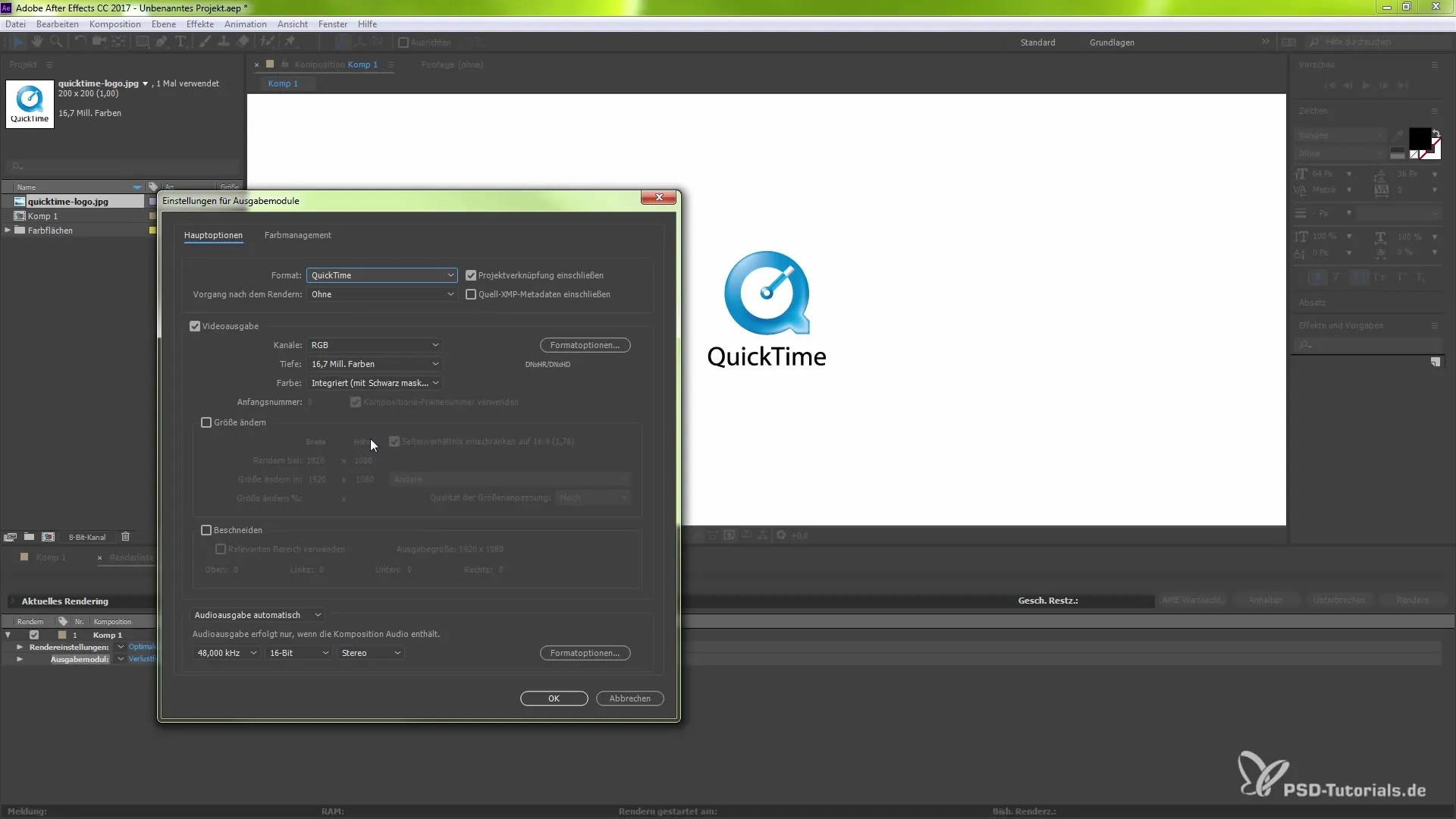Select the Rotation tool
The image size is (1456, 819).
tap(80, 42)
